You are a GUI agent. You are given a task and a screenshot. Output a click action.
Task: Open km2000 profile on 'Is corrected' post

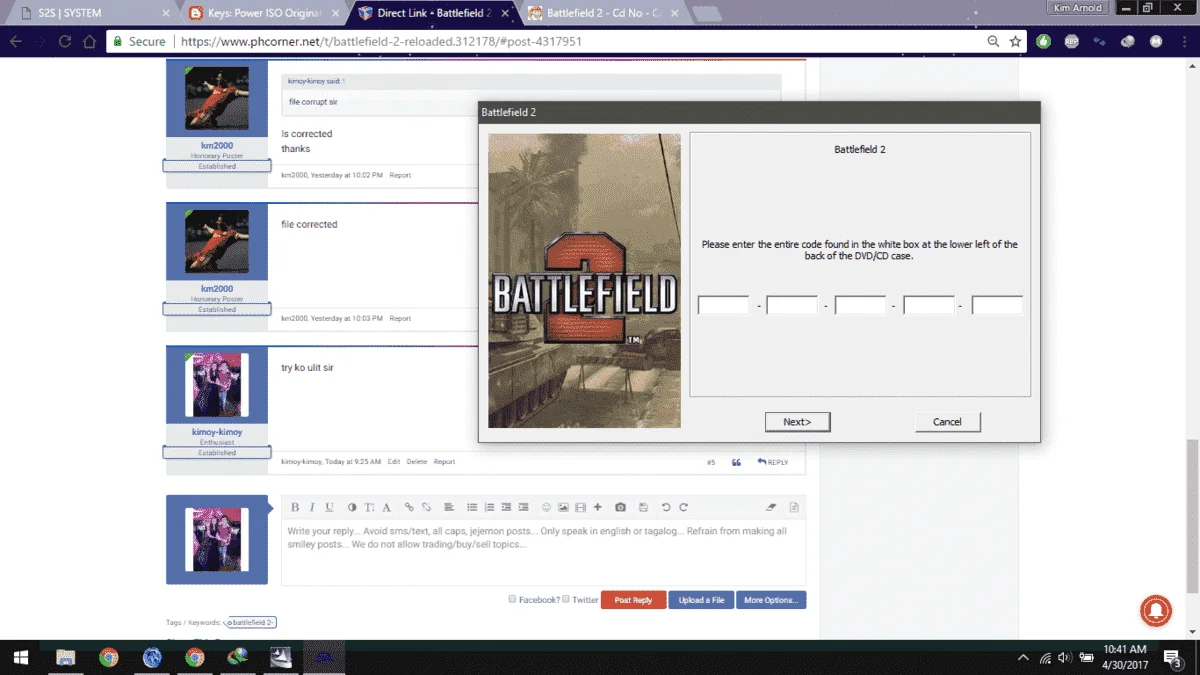pyautogui.click(x=217, y=146)
